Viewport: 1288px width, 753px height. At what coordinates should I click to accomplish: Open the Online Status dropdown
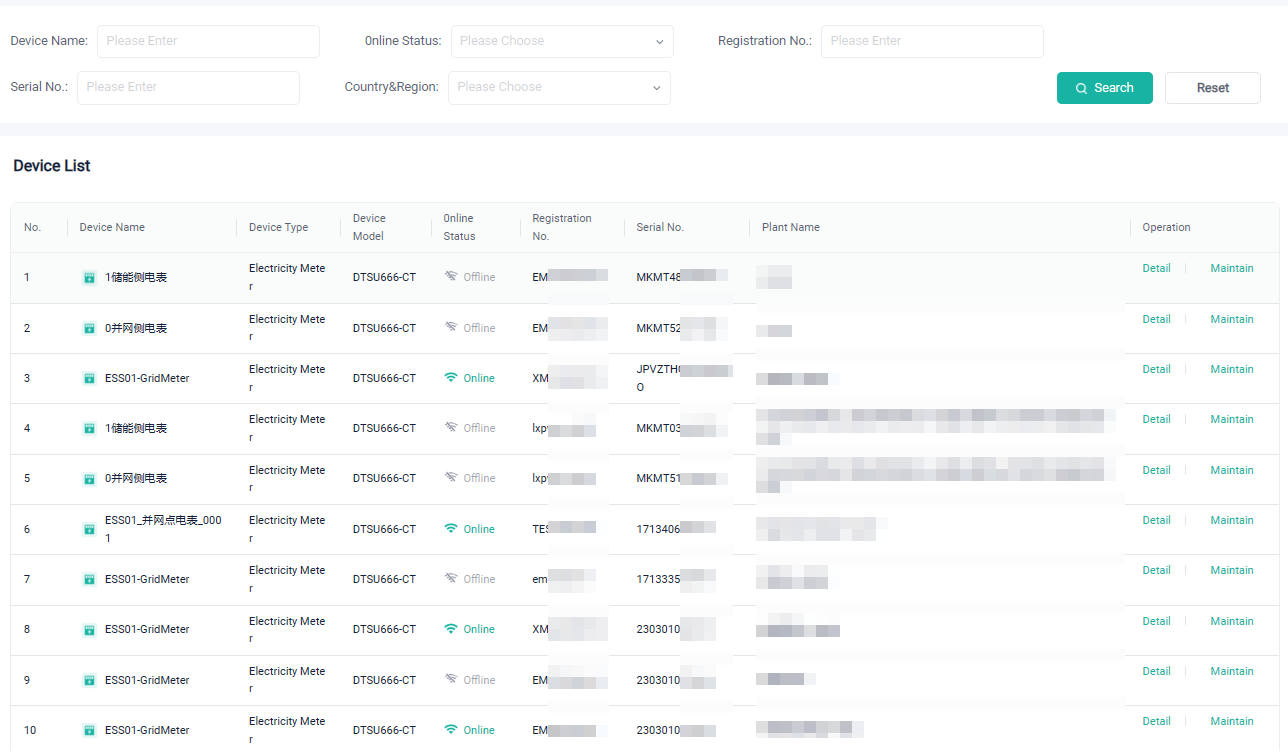(x=562, y=41)
